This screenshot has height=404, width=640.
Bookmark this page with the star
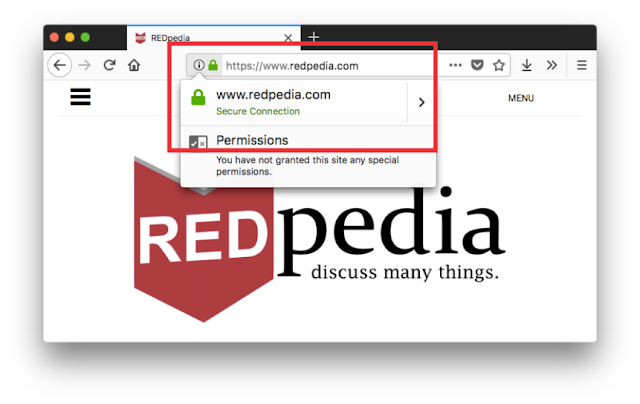[499, 65]
